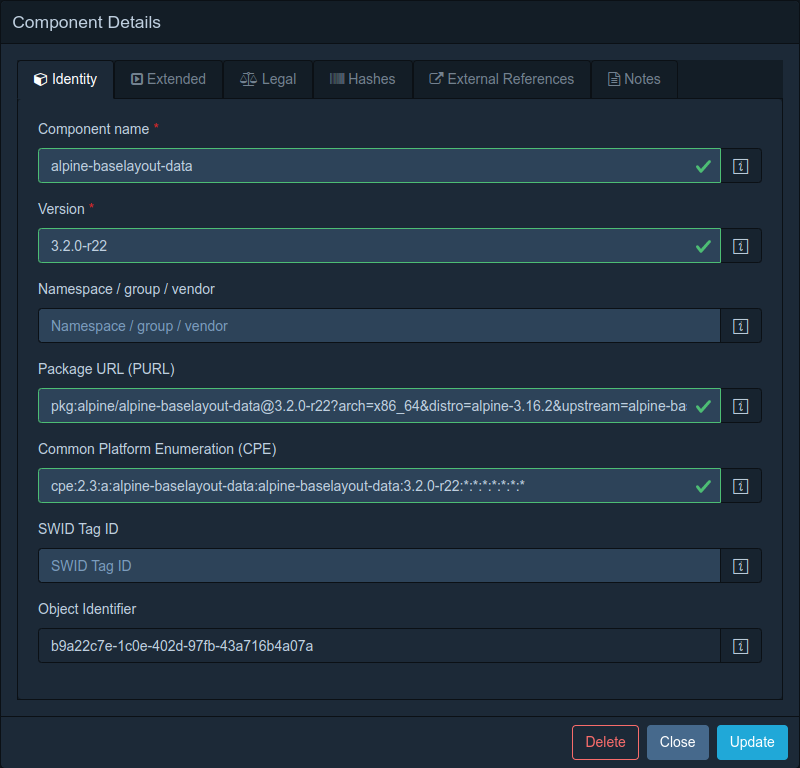Click the info icon beside Package URL field
The image size is (800, 768).
(741, 405)
